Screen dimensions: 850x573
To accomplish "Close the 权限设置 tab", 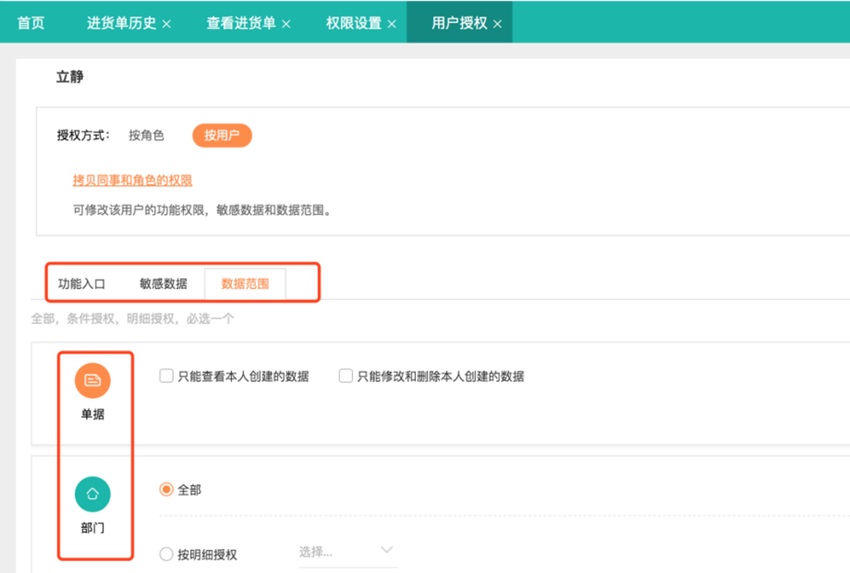I will point(392,23).
